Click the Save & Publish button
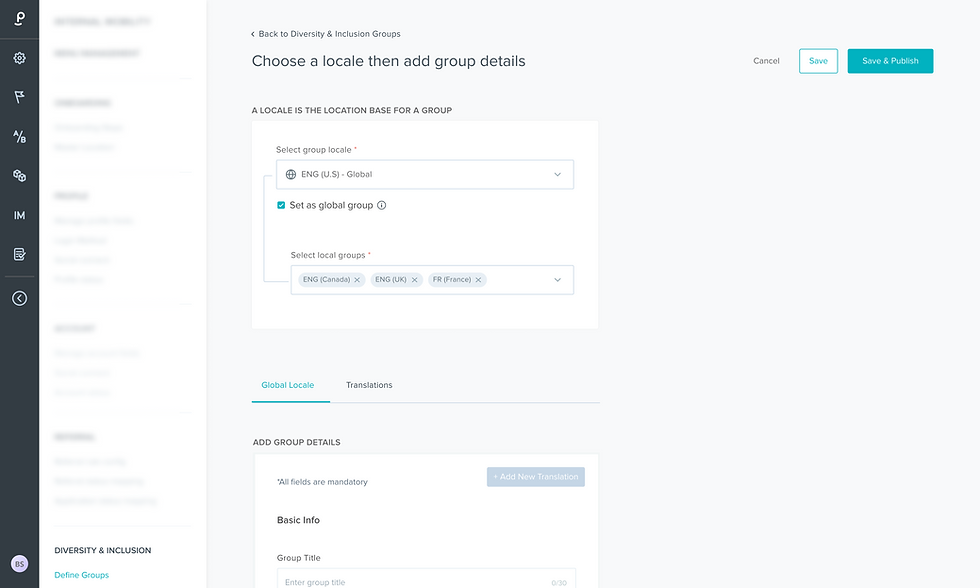 (x=890, y=61)
